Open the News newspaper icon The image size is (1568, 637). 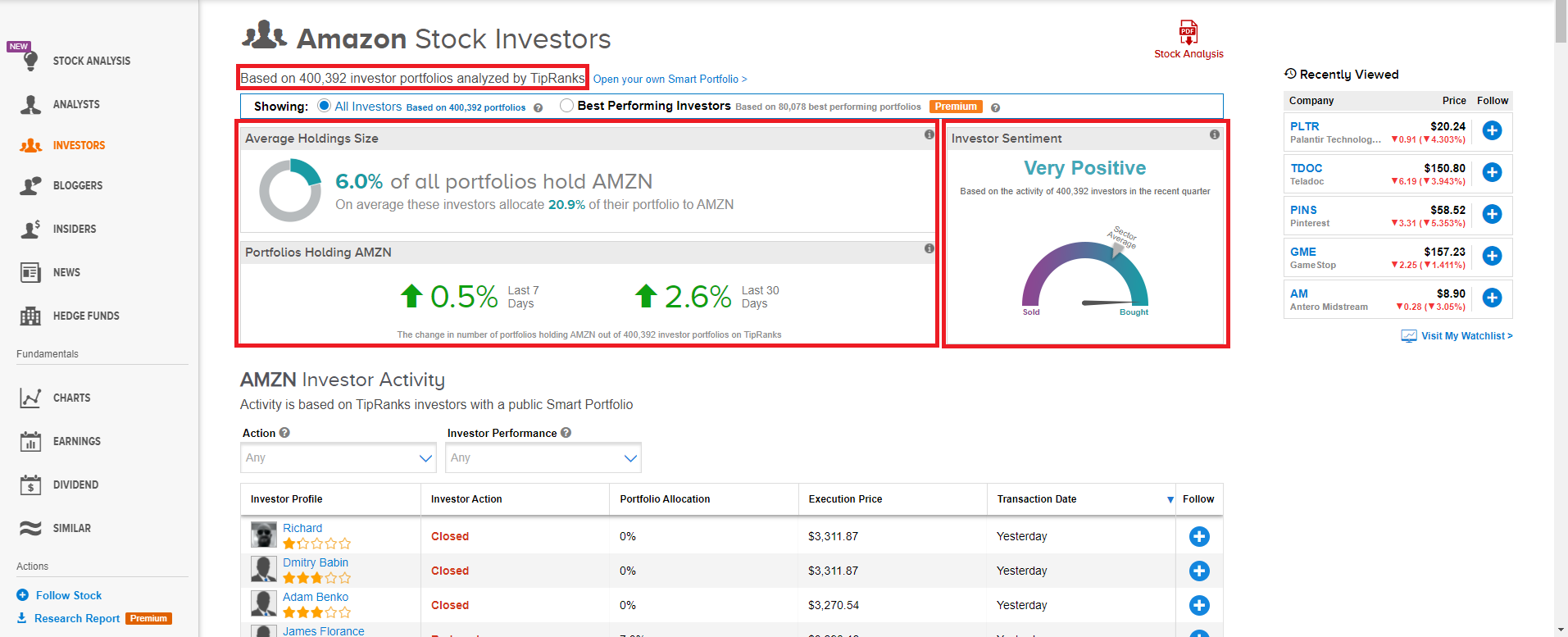(x=30, y=272)
